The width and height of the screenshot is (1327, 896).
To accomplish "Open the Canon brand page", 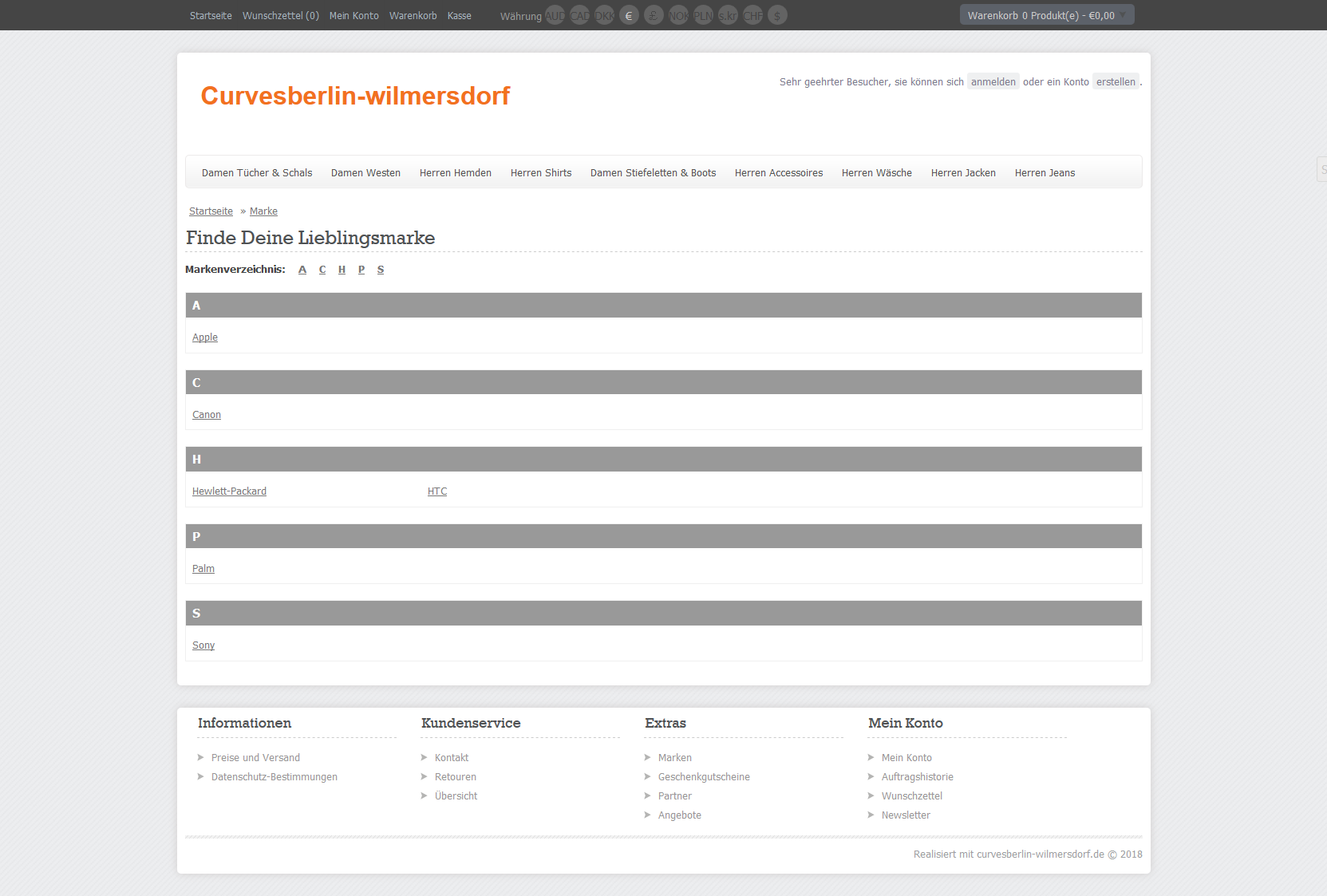I will point(207,414).
